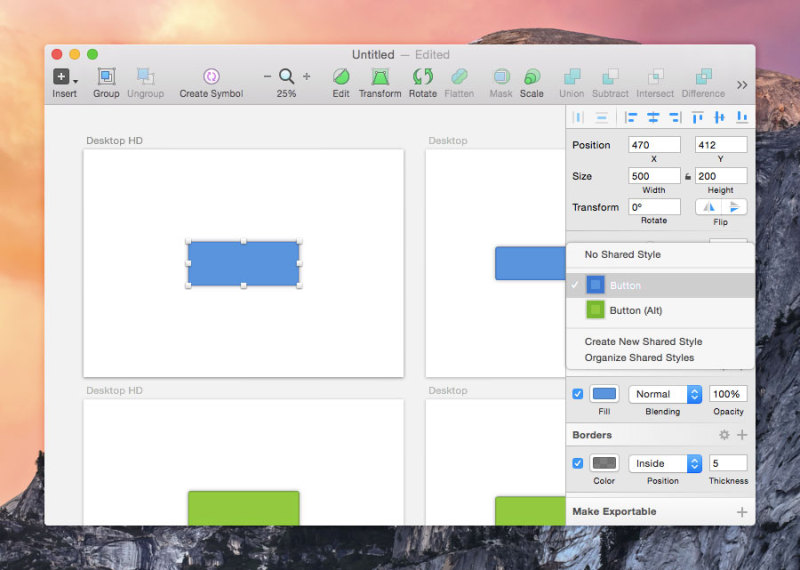Click Create New Shared Style
The image size is (800, 570).
[x=643, y=342]
